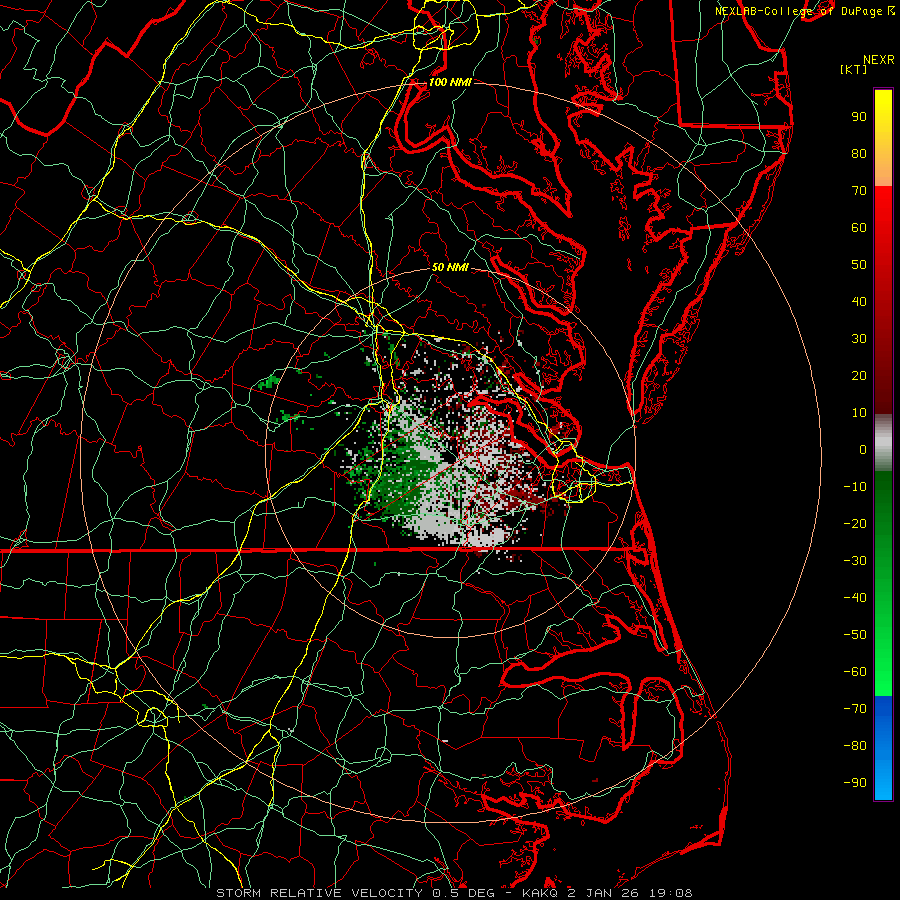Click the -30 value on velocity scale

[x=855, y=561]
